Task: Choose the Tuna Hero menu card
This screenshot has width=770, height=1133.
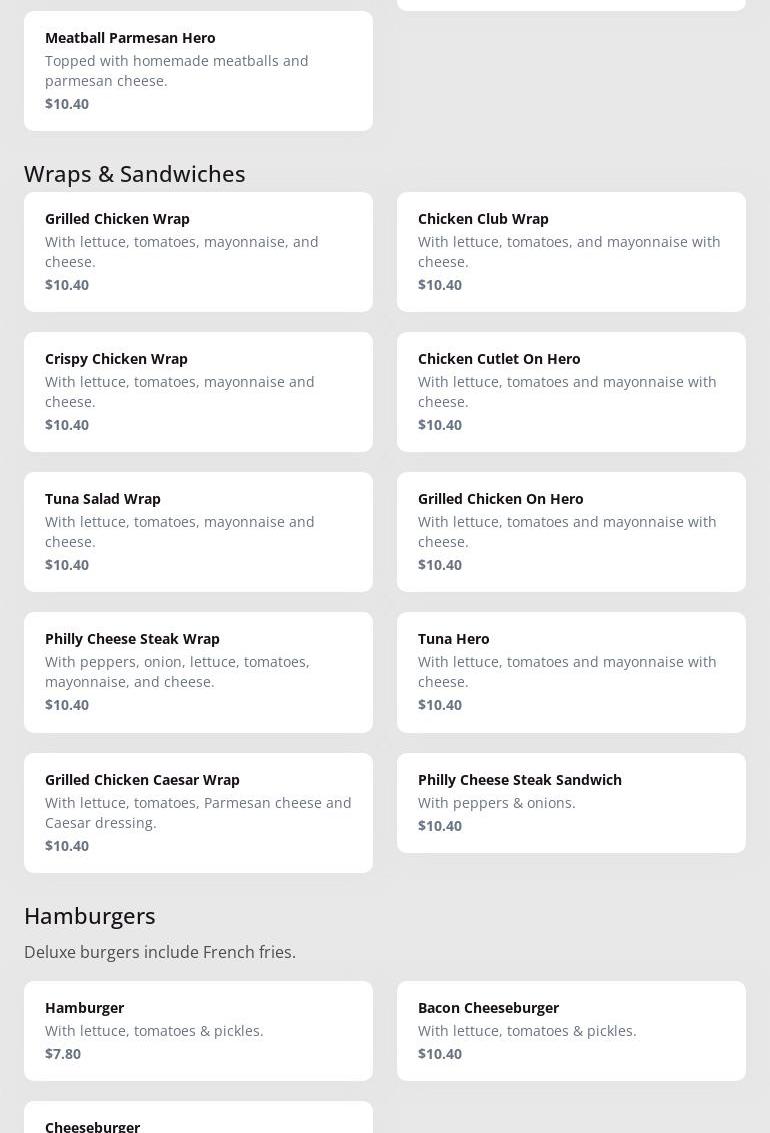Action: tap(571, 671)
